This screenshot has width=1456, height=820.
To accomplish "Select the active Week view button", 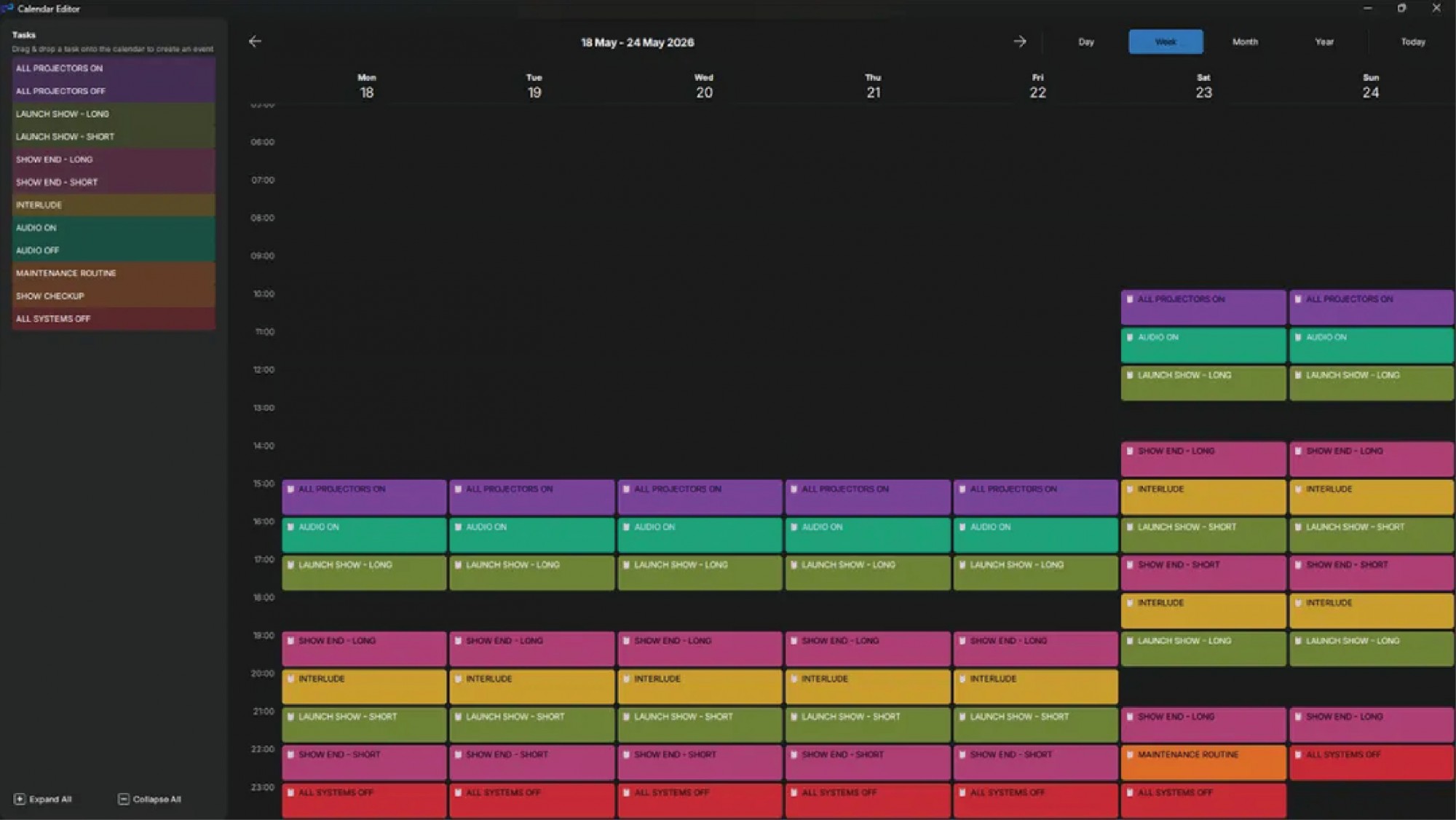I will 1166,42.
